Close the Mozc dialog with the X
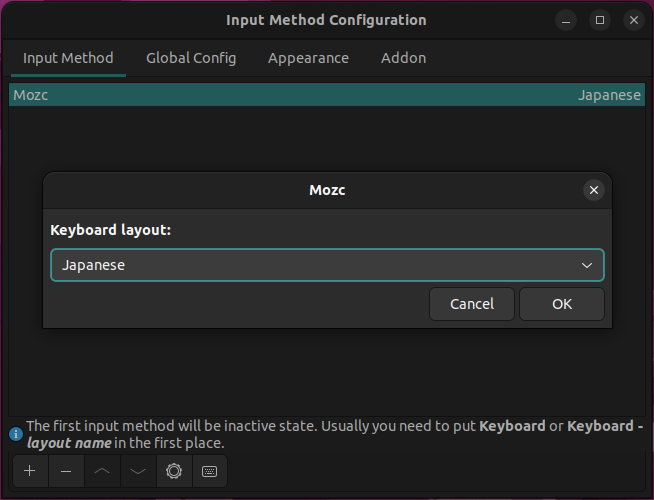The width and height of the screenshot is (654, 500). point(594,190)
